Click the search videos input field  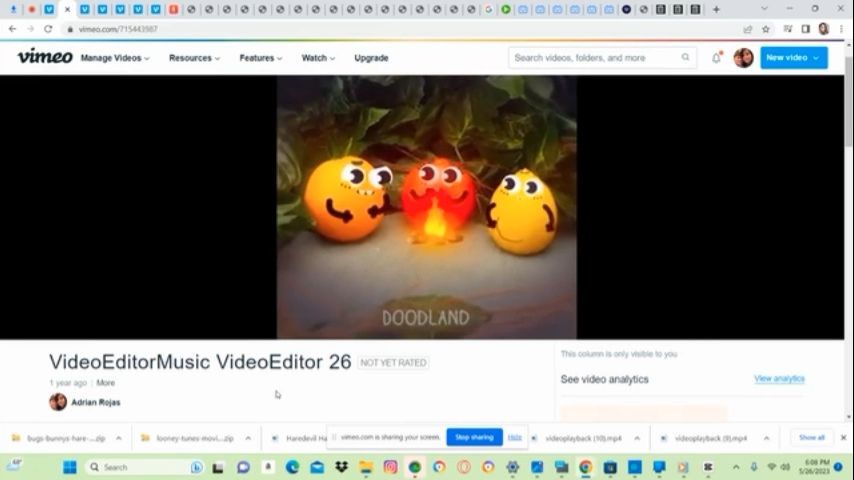pyautogui.click(x=595, y=58)
